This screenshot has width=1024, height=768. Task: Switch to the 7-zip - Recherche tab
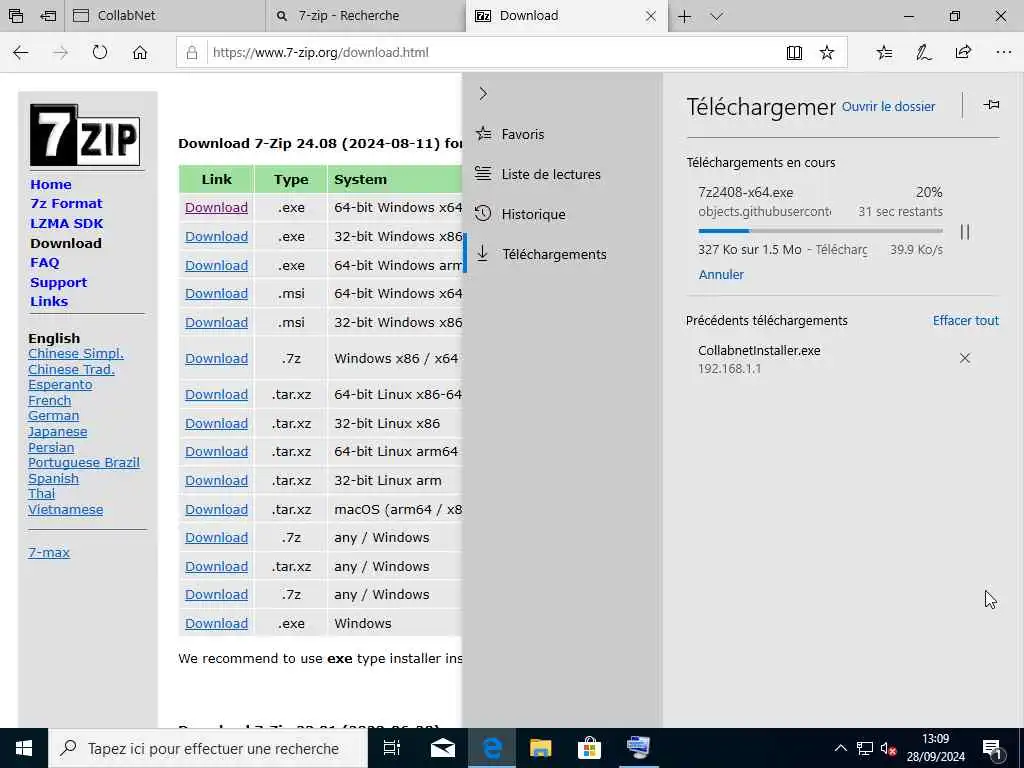(x=366, y=16)
